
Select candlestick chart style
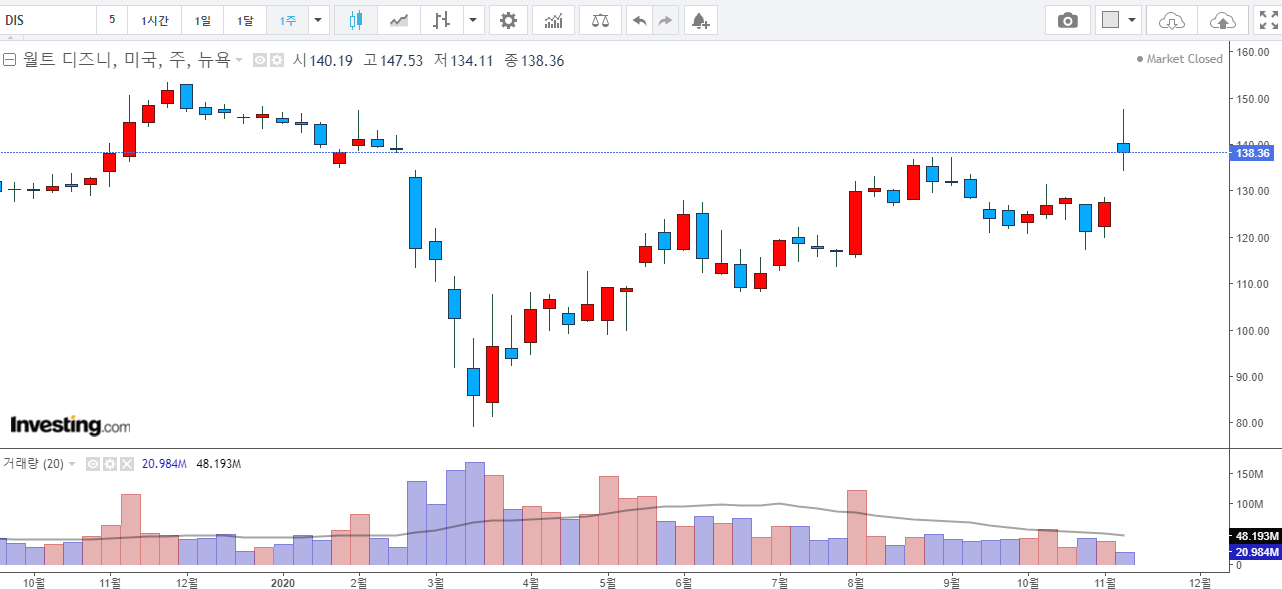click(x=355, y=20)
